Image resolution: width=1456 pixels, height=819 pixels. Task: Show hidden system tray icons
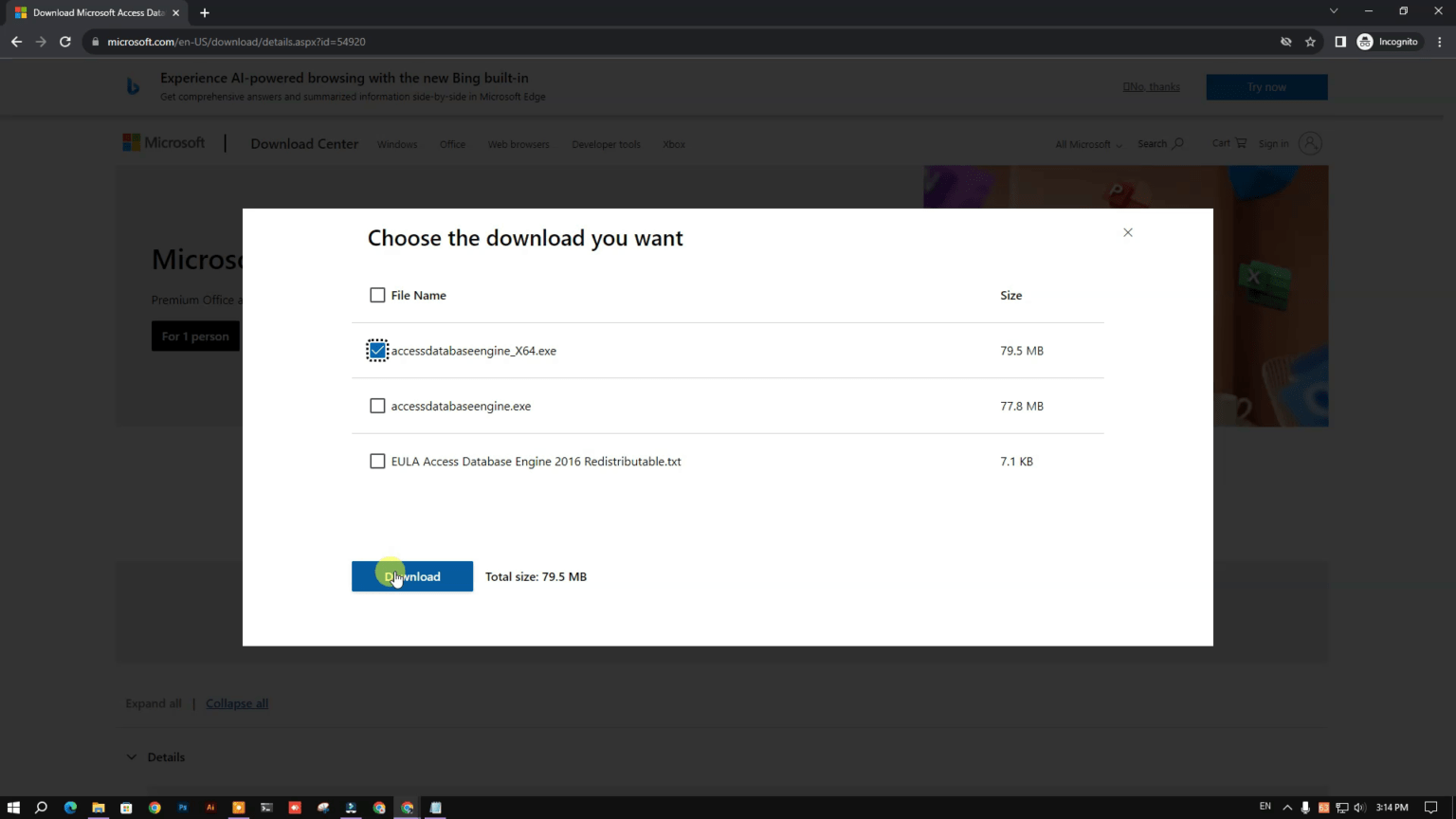1287,808
